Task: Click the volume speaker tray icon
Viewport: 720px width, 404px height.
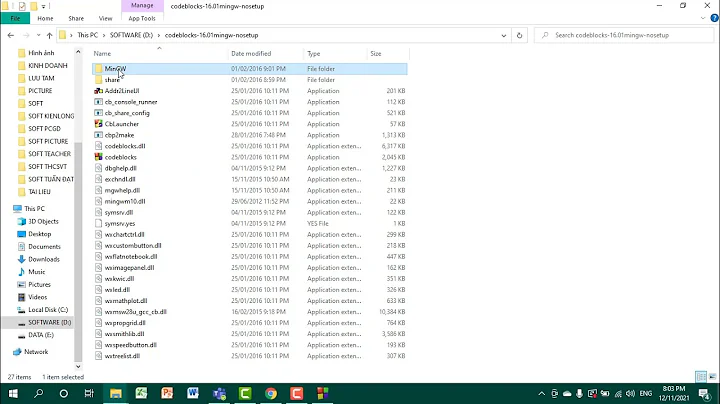Action: [x=630, y=393]
